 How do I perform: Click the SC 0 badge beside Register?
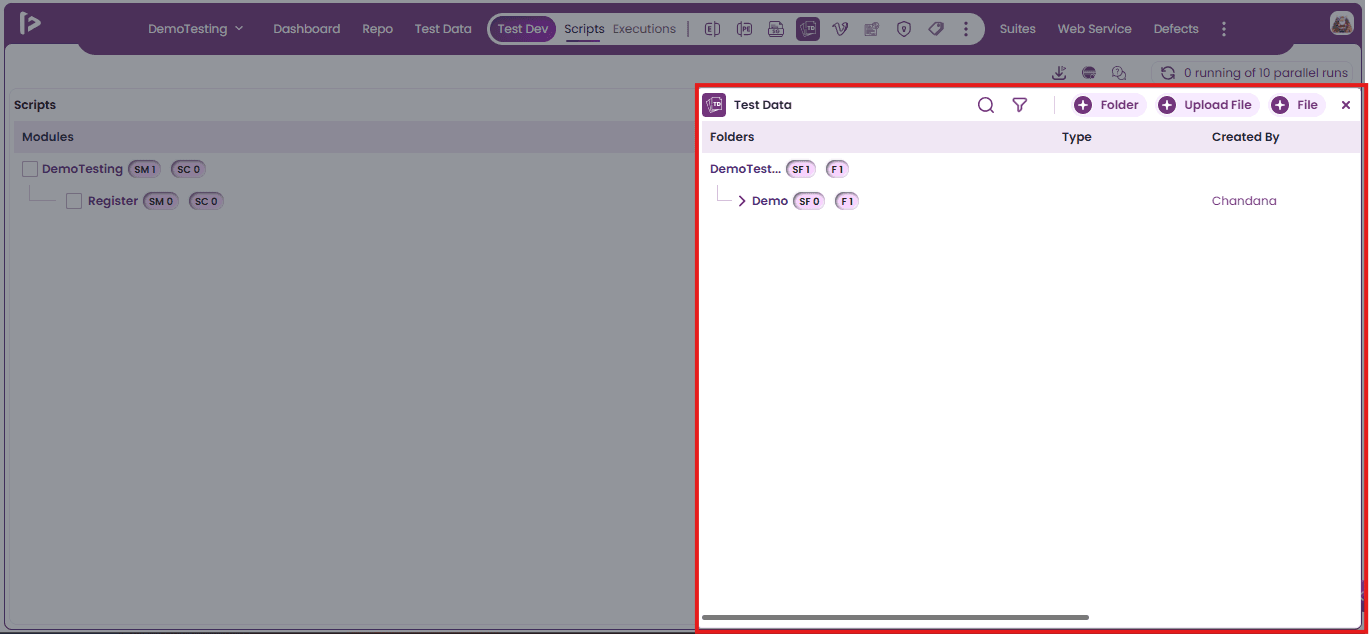pos(206,201)
